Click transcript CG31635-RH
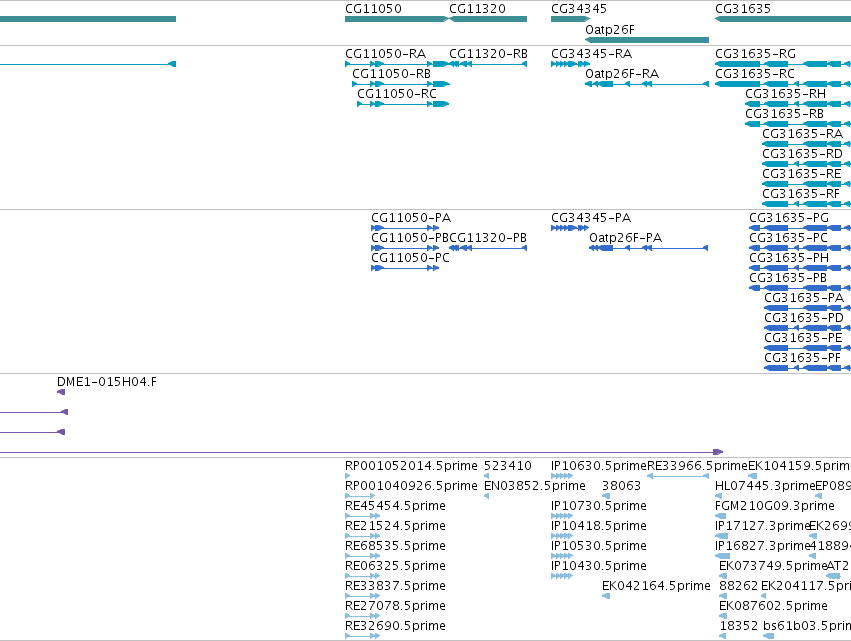 click(798, 104)
